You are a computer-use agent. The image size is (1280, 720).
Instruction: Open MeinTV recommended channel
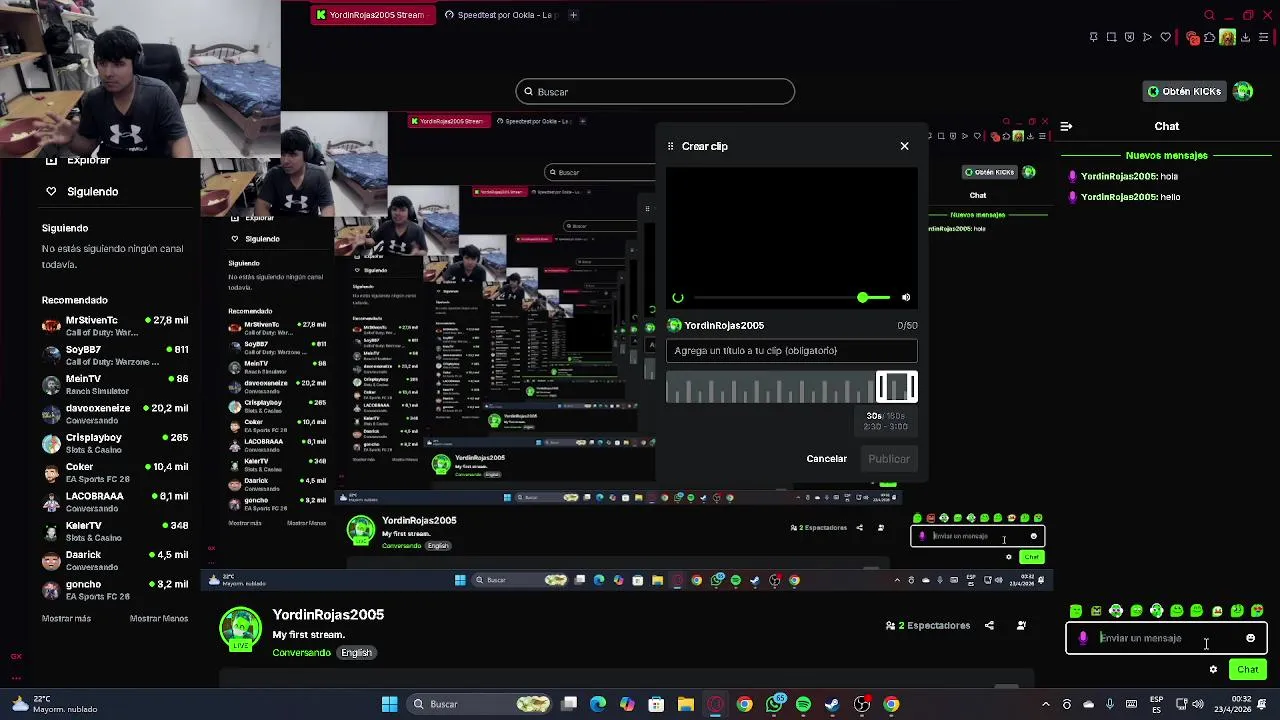[x=115, y=385]
